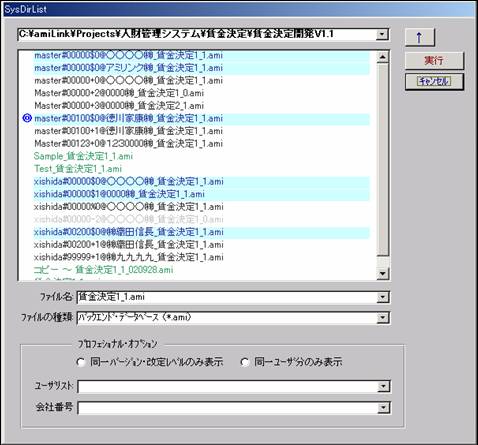Click the ファイル名 text field
This screenshot has height=445, width=478.
pyautogui.click(x=226, y=297)
